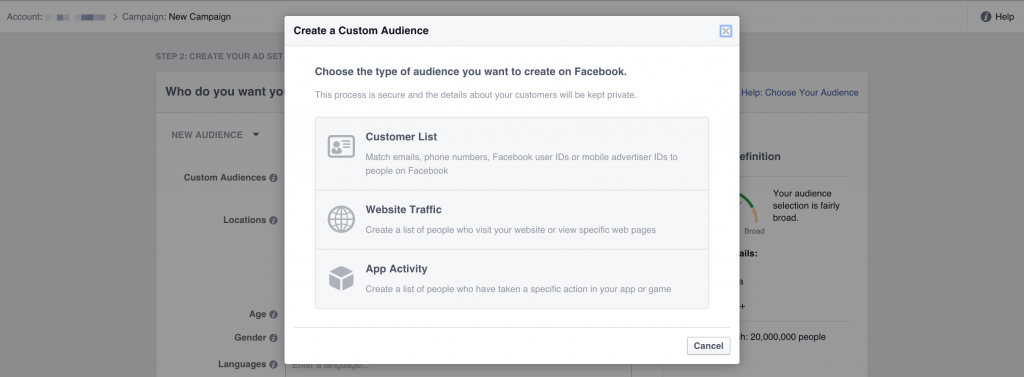Click the '20,000,000 people' reach text

pyautogui.click(x=788, y=337)
